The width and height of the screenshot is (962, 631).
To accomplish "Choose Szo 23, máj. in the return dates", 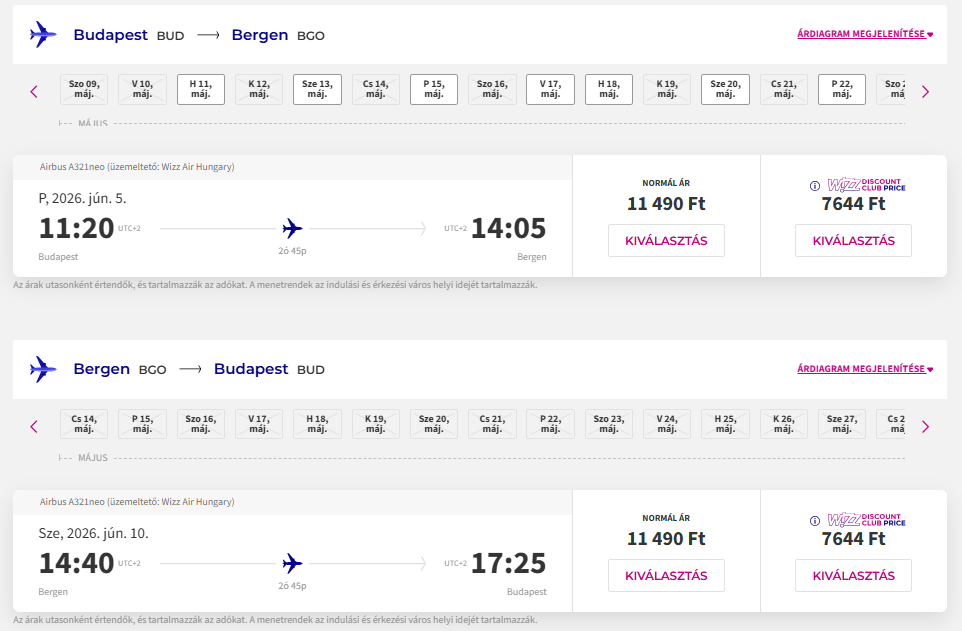I will coord(609,424).
